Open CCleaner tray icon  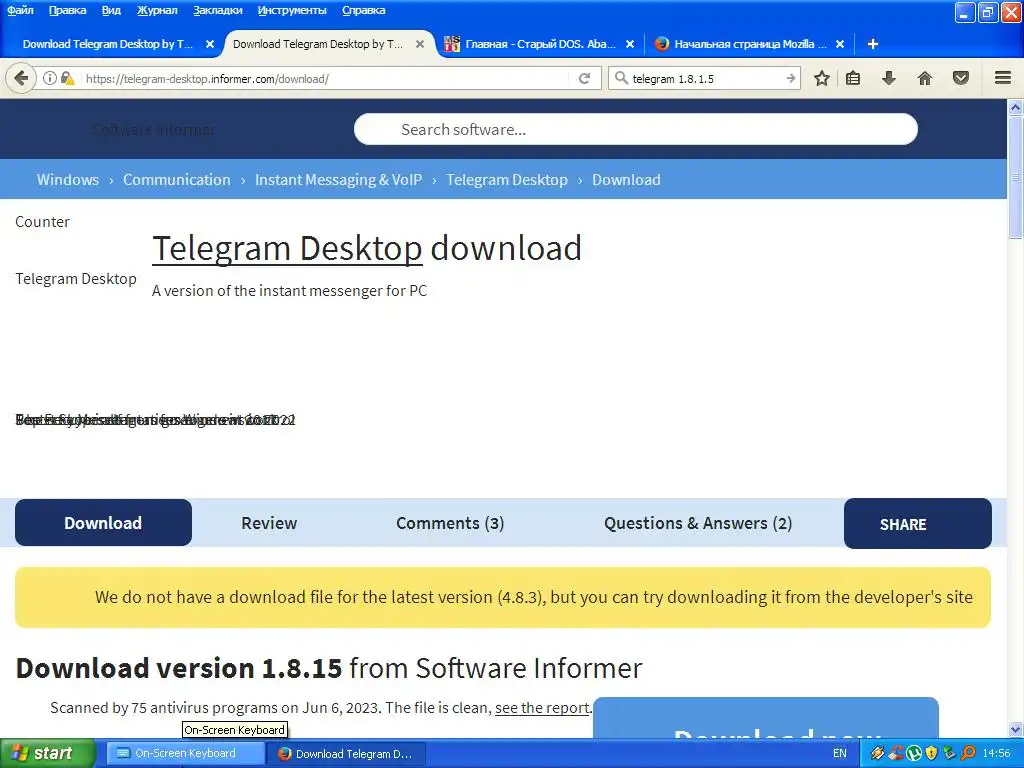[896, 754]
